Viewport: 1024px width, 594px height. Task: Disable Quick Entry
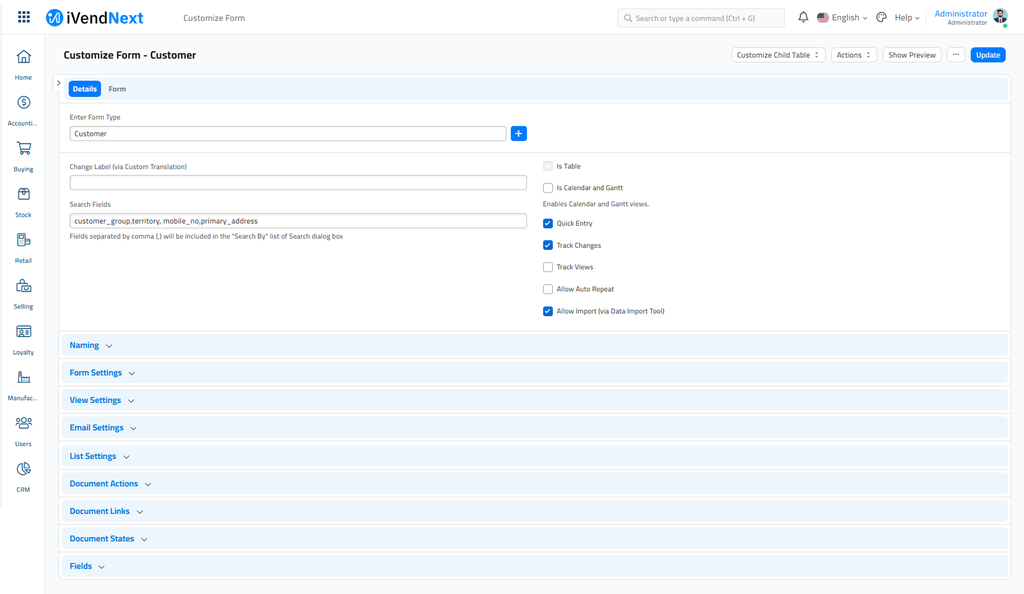[548, 223]
